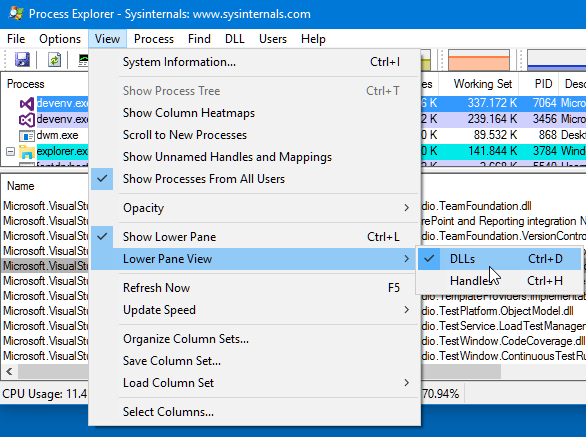The height and width of the screenshot is (437, 586).
Task: Choose Save Column Set
Action: [x=254, y=361]
